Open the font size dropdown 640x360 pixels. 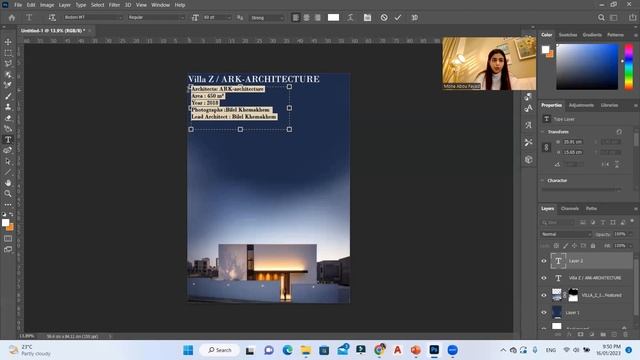tap(217, 18)
